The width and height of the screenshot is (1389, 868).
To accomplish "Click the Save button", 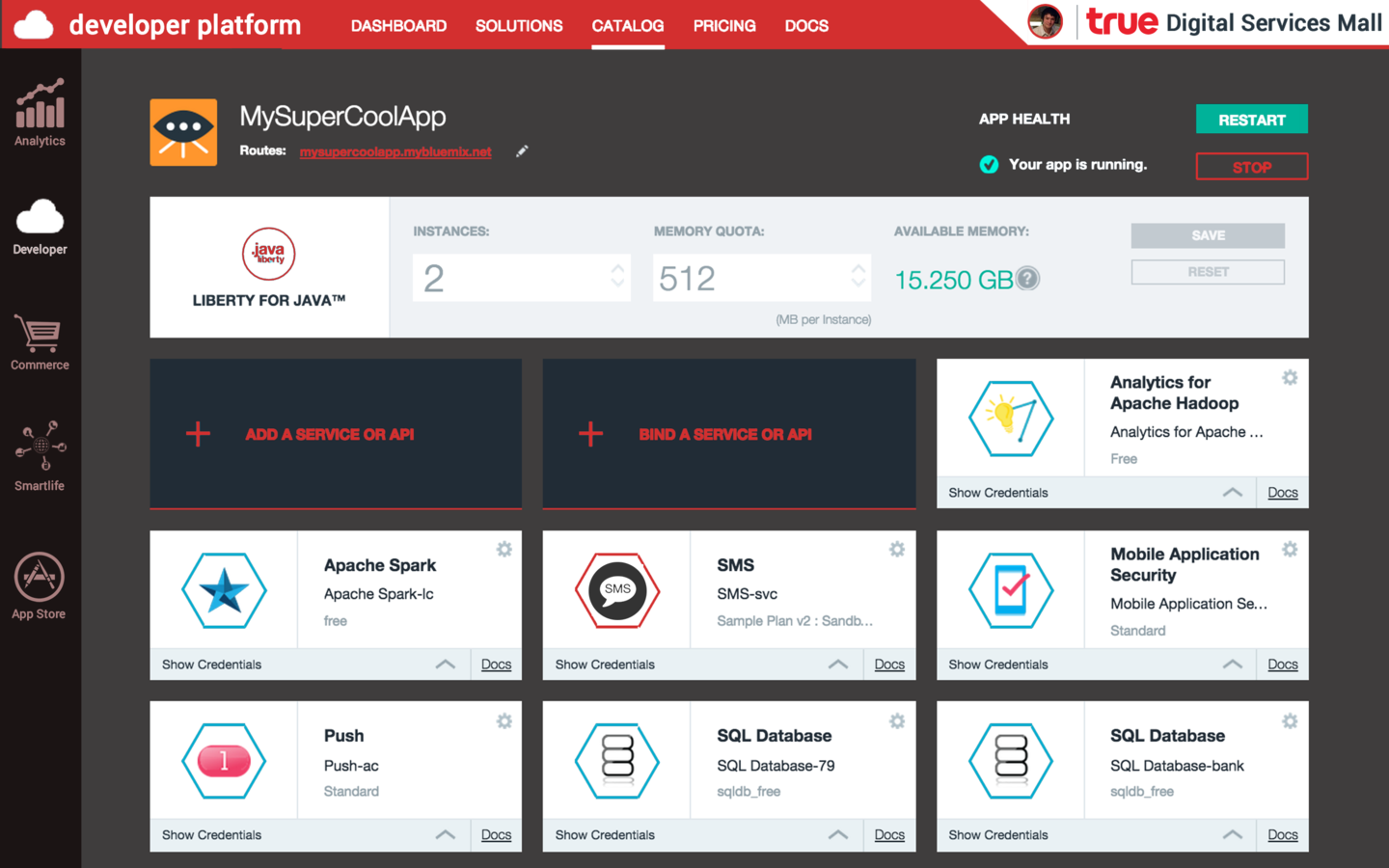I will [1208, 235].
